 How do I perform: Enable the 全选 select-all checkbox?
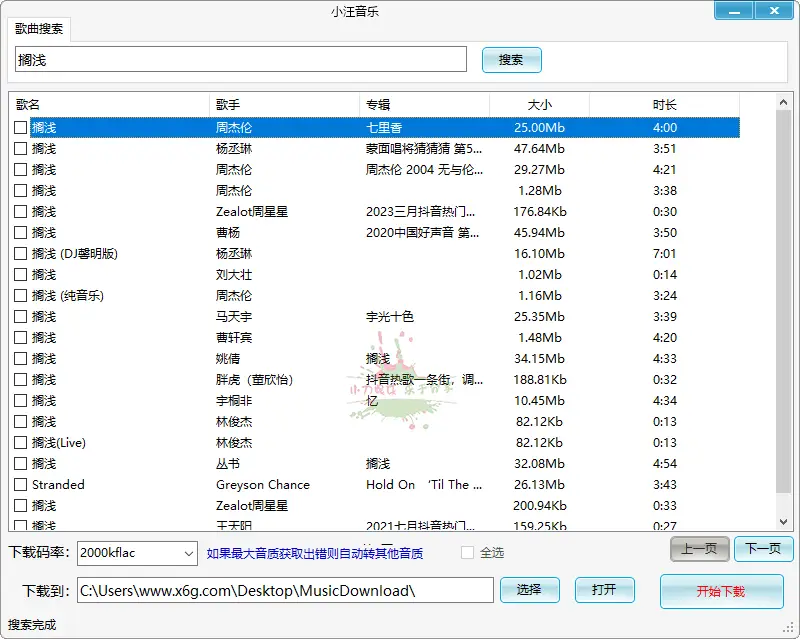(x=466, y=553)
